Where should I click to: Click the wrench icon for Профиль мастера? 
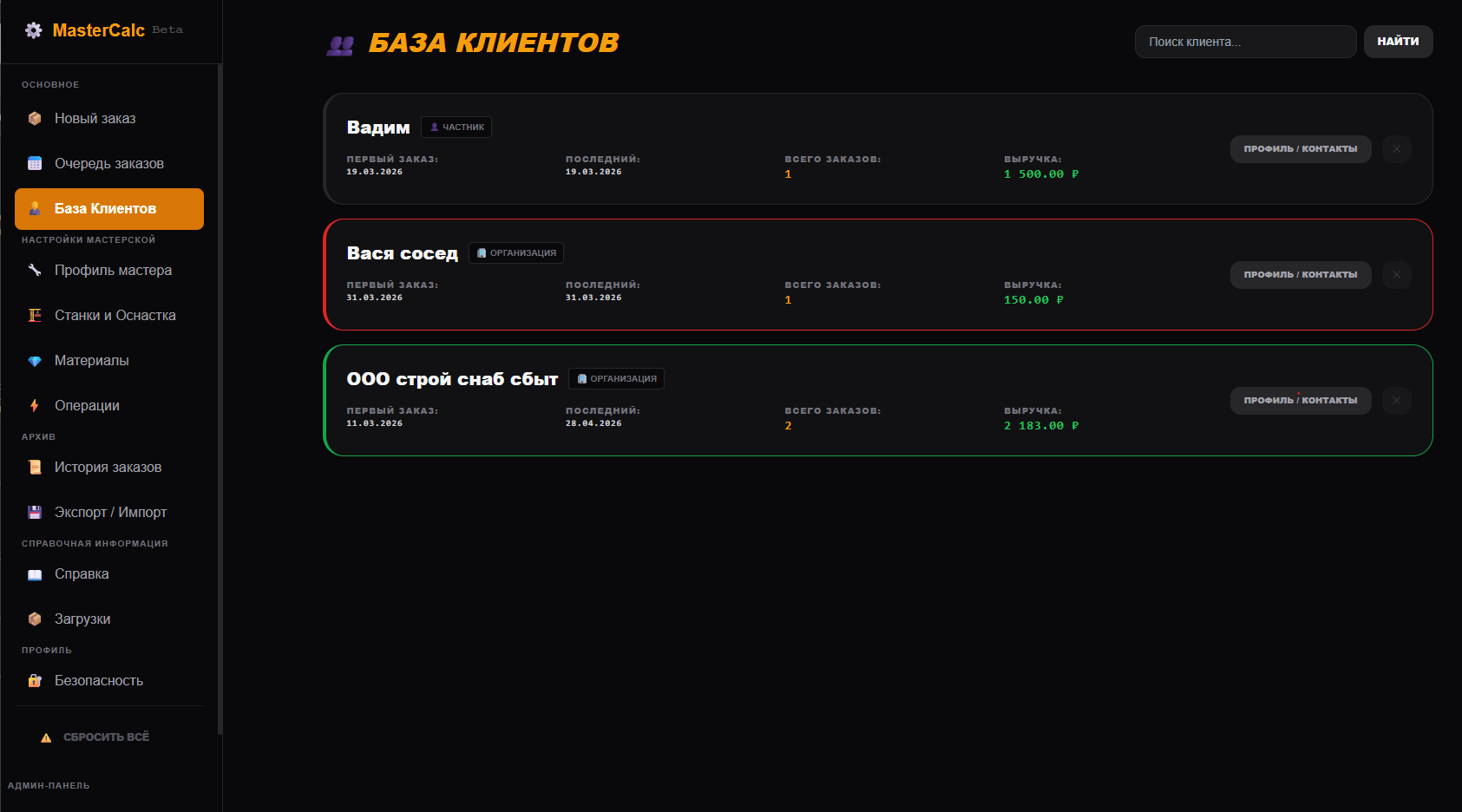(x=35, y=271)
